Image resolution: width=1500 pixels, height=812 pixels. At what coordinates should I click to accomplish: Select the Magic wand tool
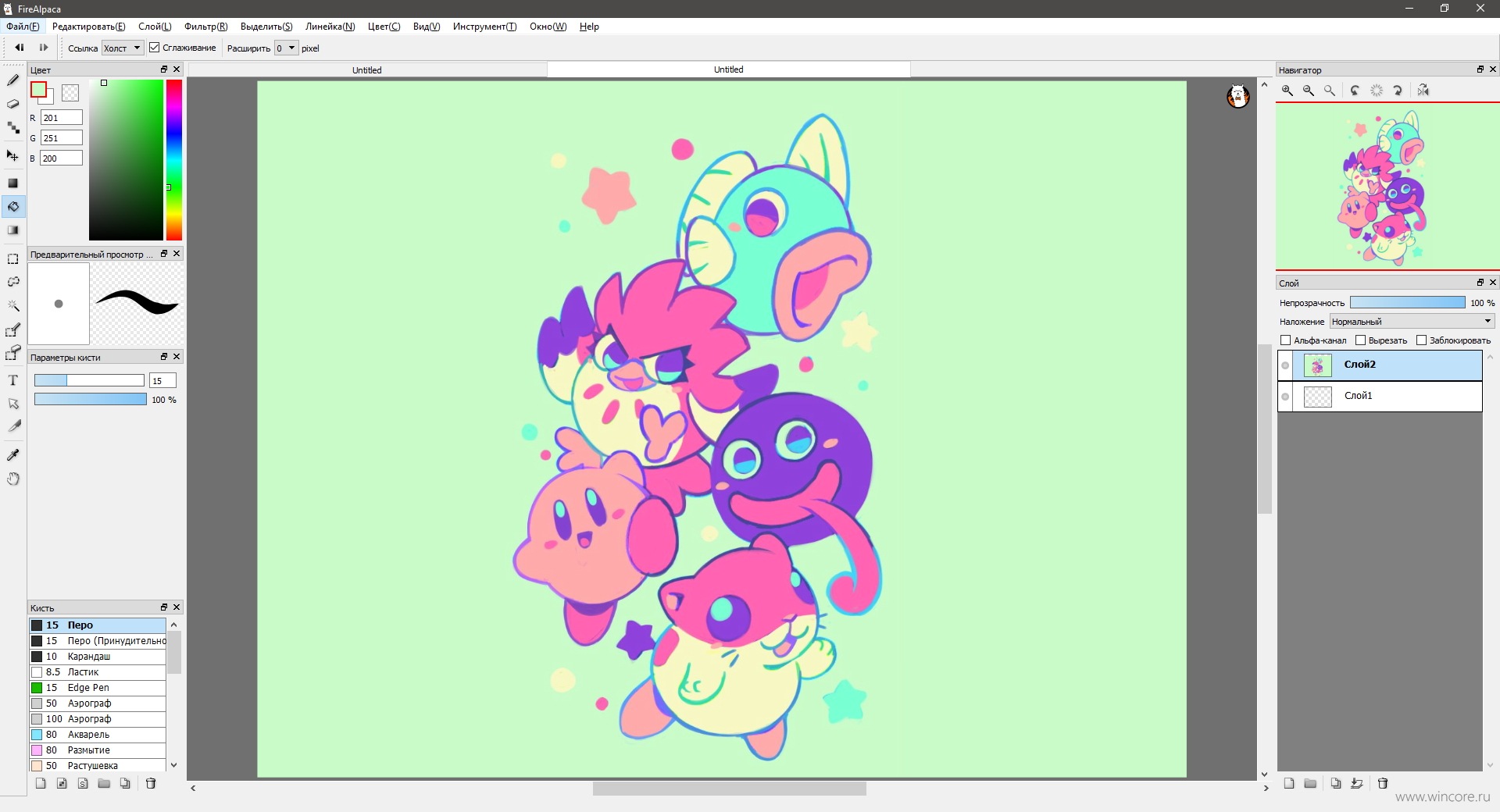coord(13,306)
